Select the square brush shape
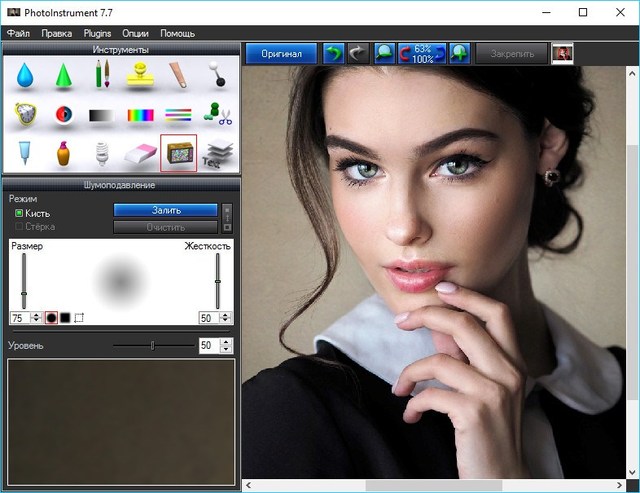 point(65,317)
